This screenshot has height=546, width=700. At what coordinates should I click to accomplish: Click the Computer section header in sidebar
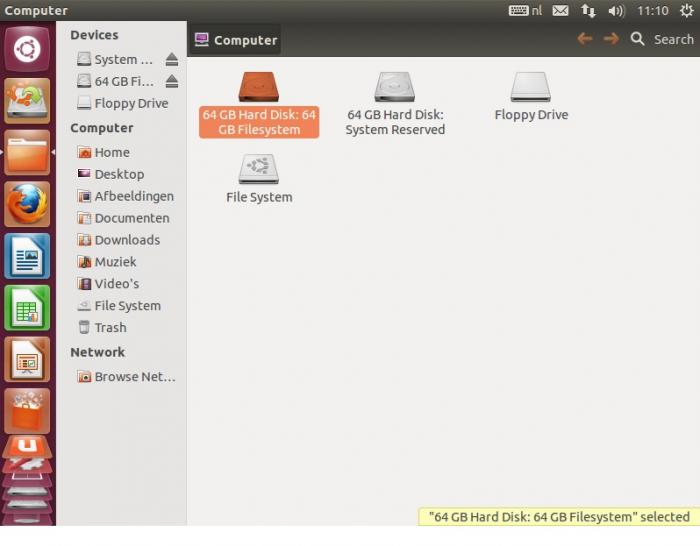102,128
